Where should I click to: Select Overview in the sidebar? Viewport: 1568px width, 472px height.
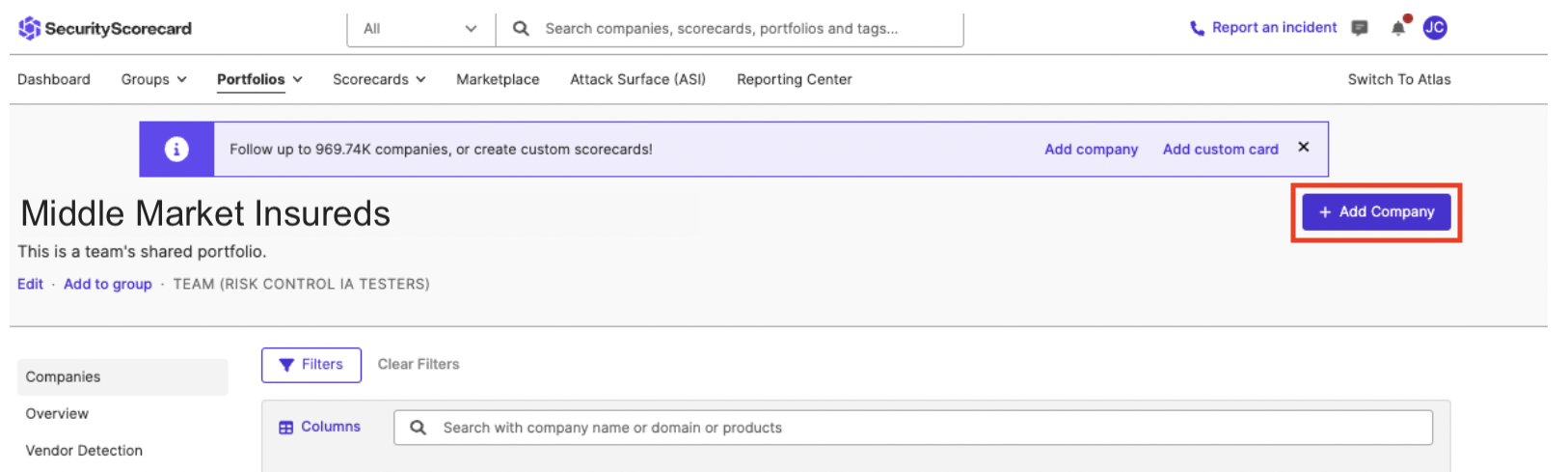tap(57, 413)
